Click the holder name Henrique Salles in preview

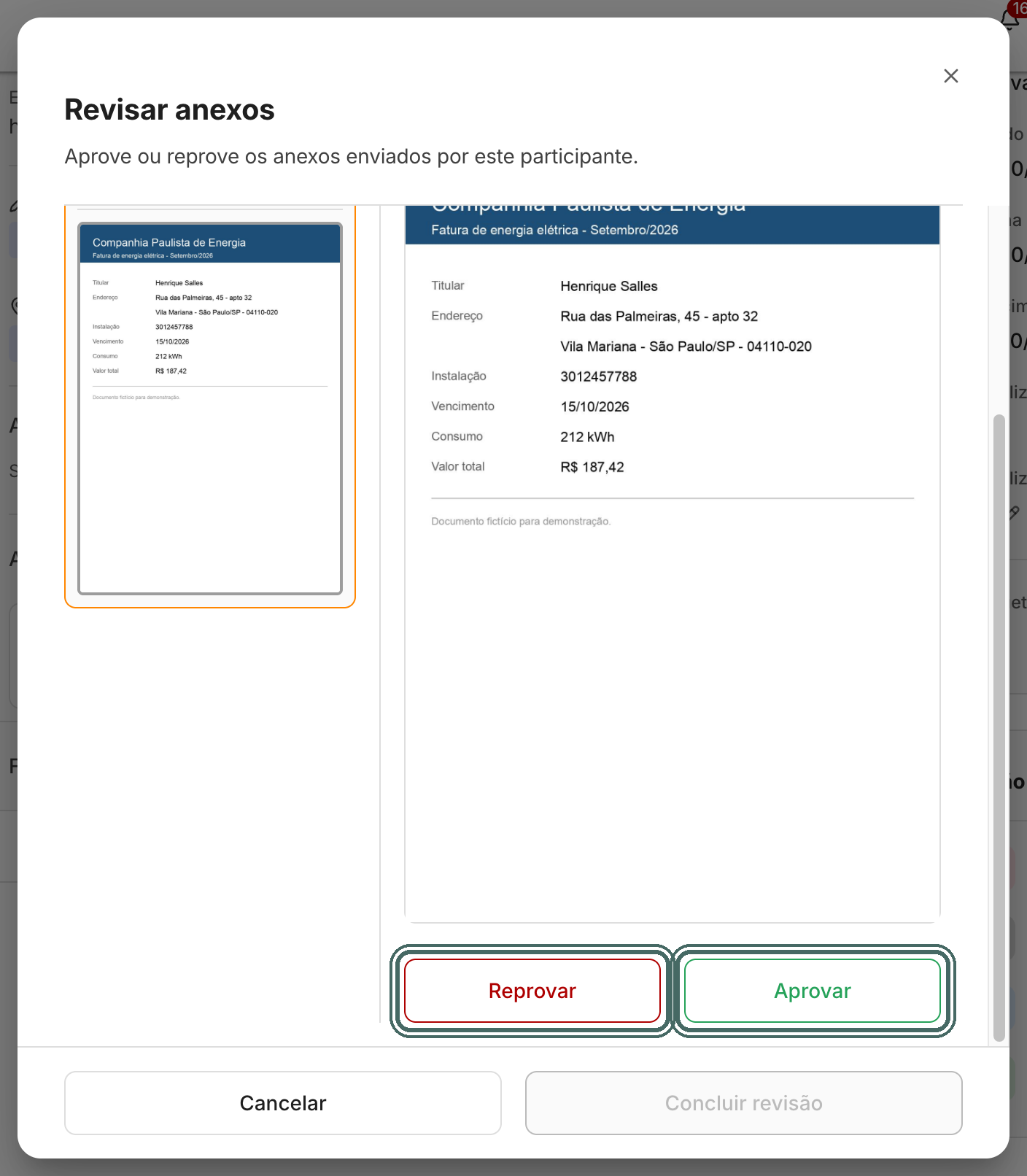click(609, 286)
